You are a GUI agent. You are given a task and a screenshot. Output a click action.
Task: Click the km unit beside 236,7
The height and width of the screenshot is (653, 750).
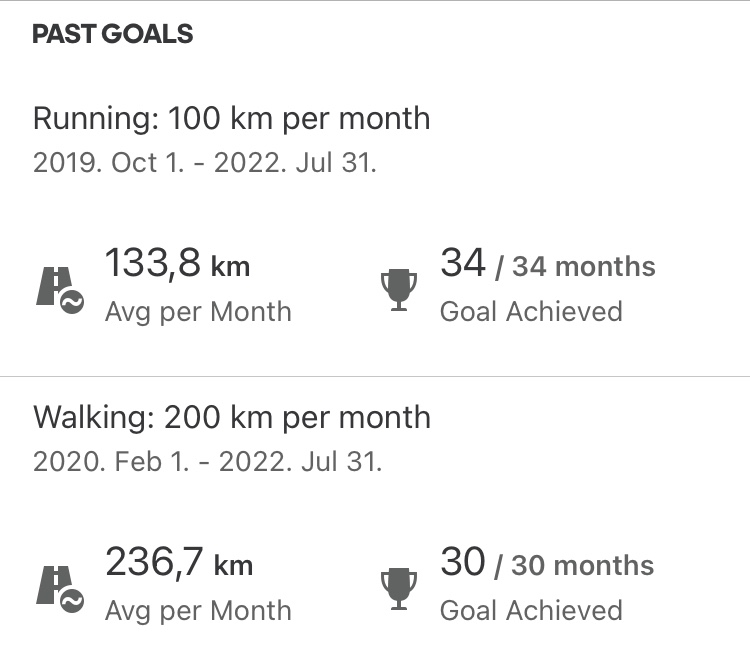[232, 566]
